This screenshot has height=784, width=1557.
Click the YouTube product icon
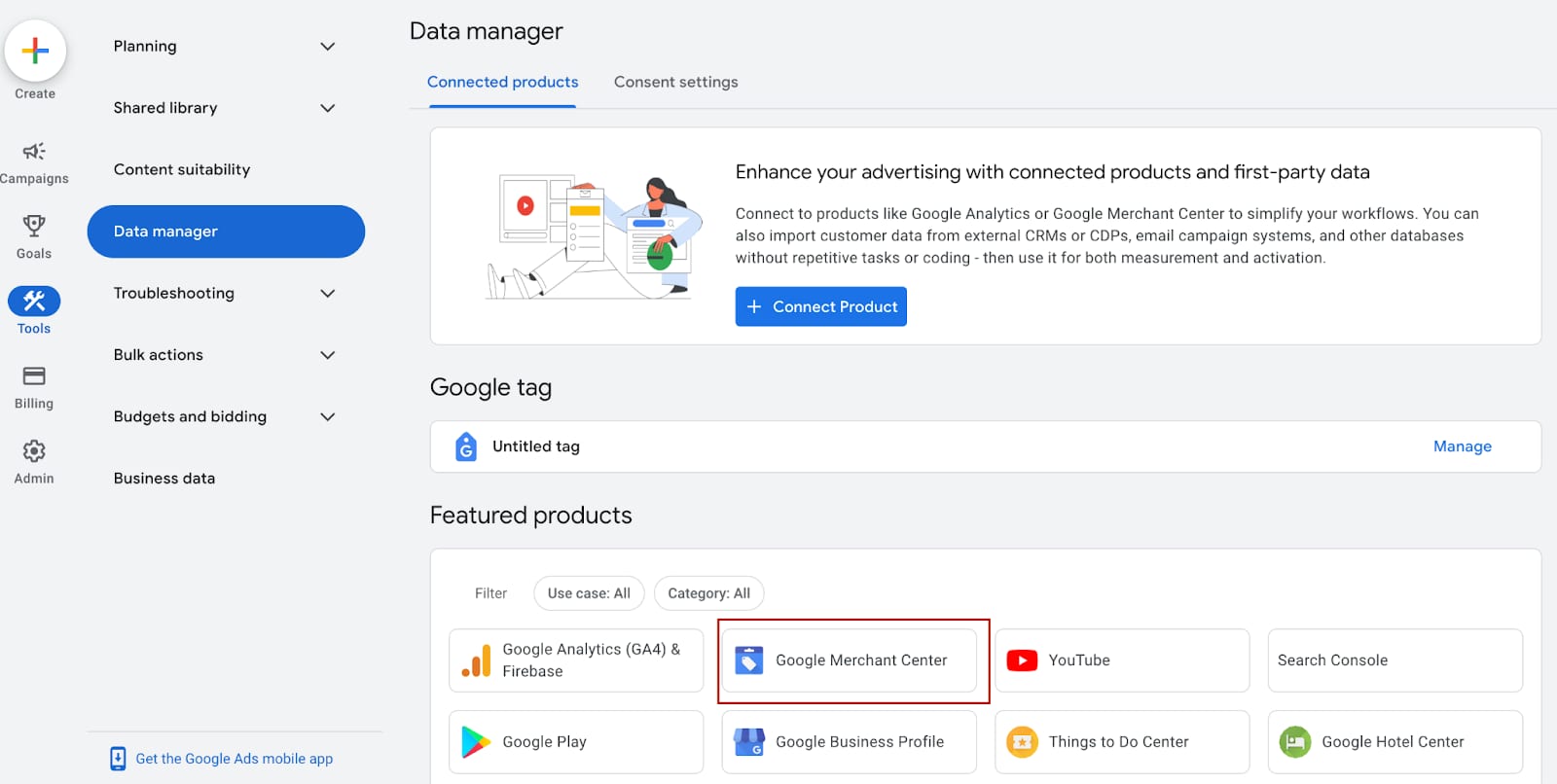1022,660
